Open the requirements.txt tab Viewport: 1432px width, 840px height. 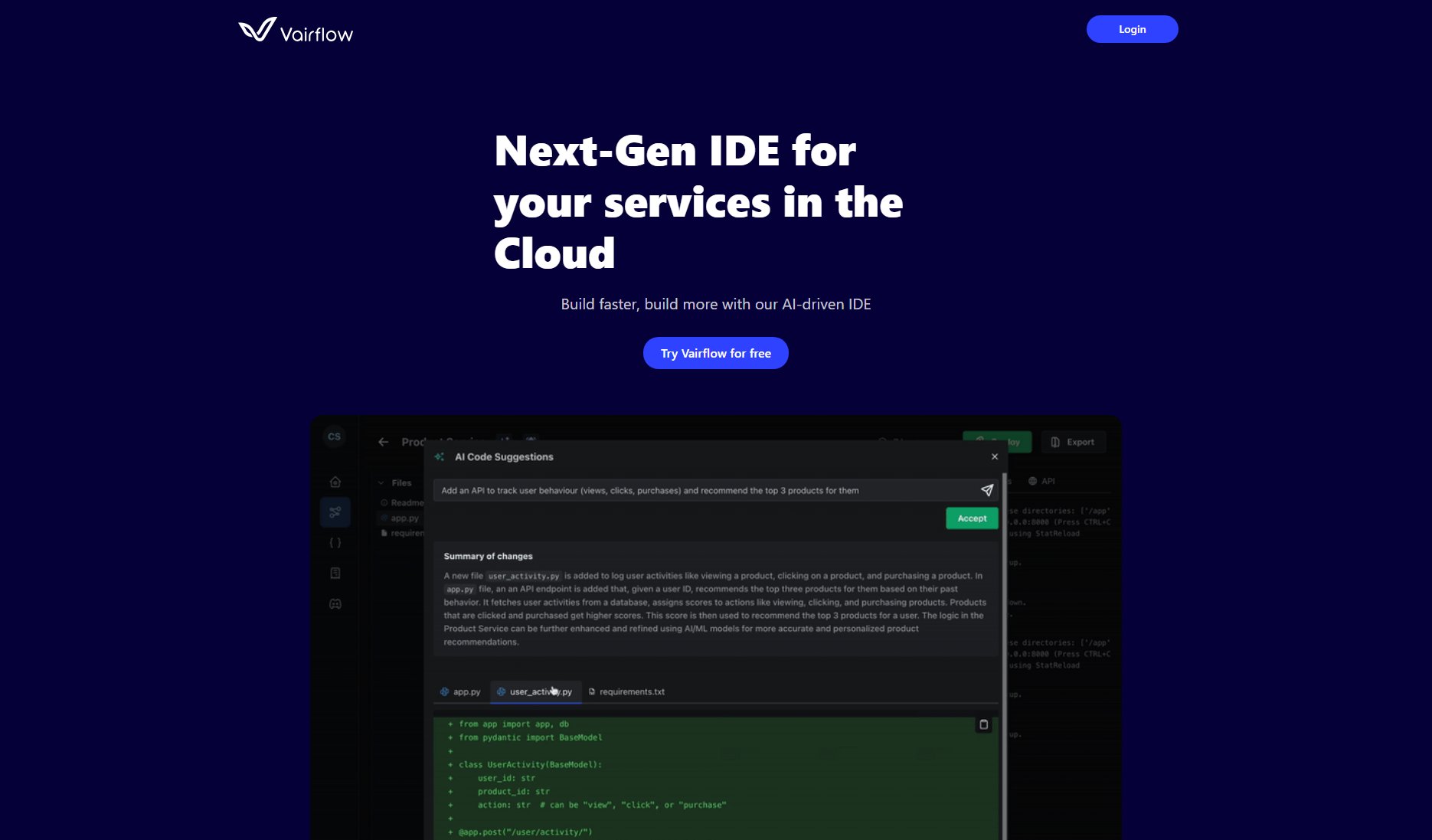coord(626,691)
